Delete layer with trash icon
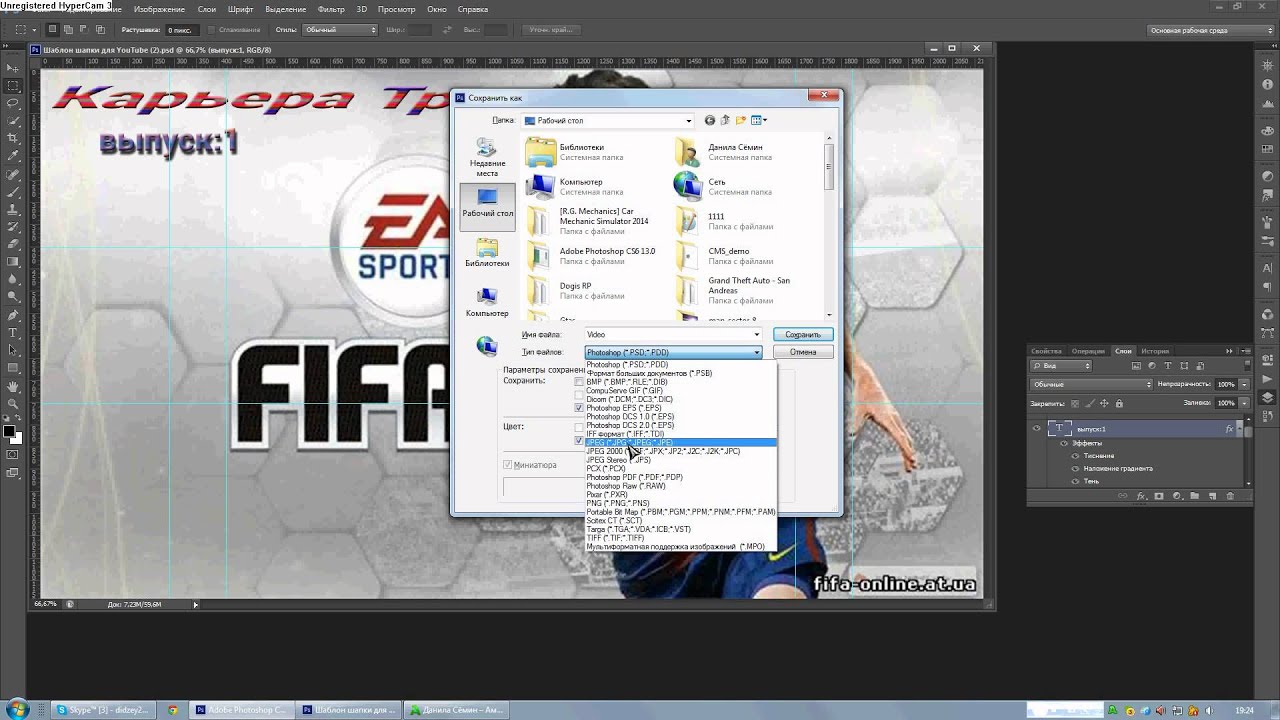This screenshot has width=1280, height=720. [1229, 496]
